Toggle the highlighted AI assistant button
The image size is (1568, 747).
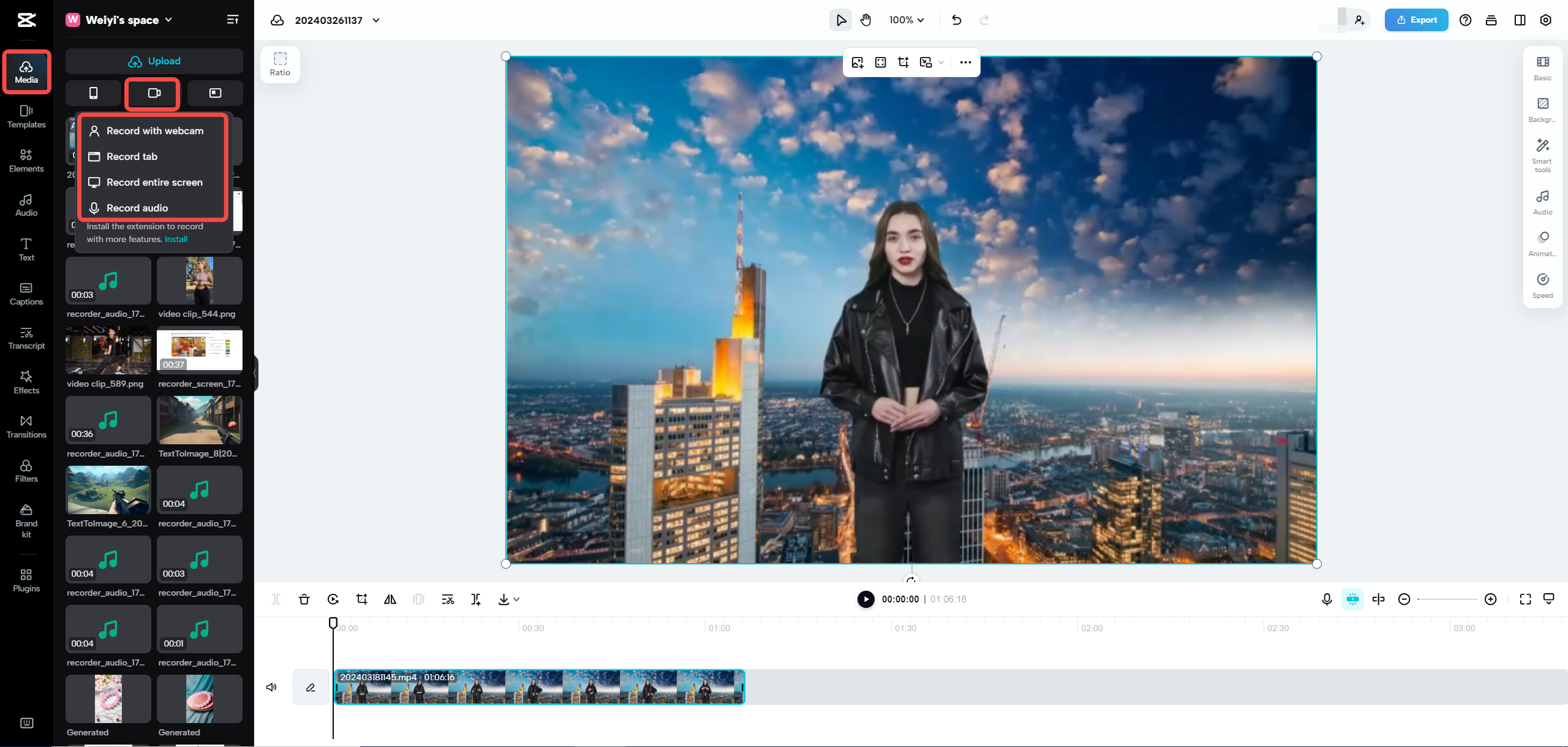(1352, 599)
